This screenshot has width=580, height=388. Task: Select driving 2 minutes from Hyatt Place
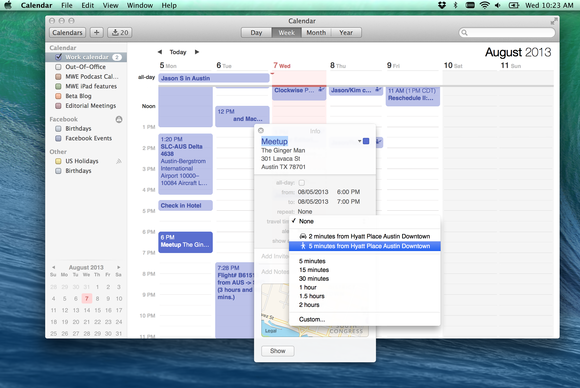(364, 236)
